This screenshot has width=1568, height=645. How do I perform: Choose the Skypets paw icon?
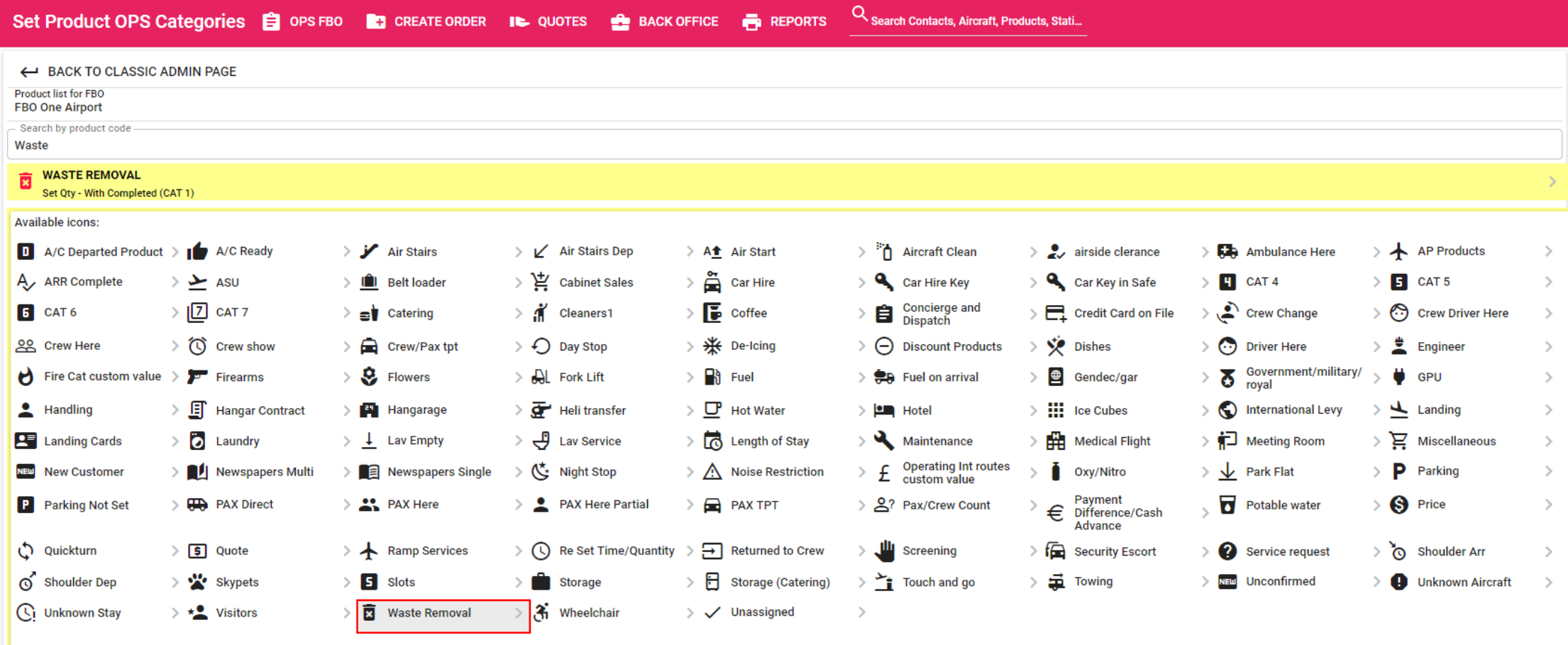(197, 582)
